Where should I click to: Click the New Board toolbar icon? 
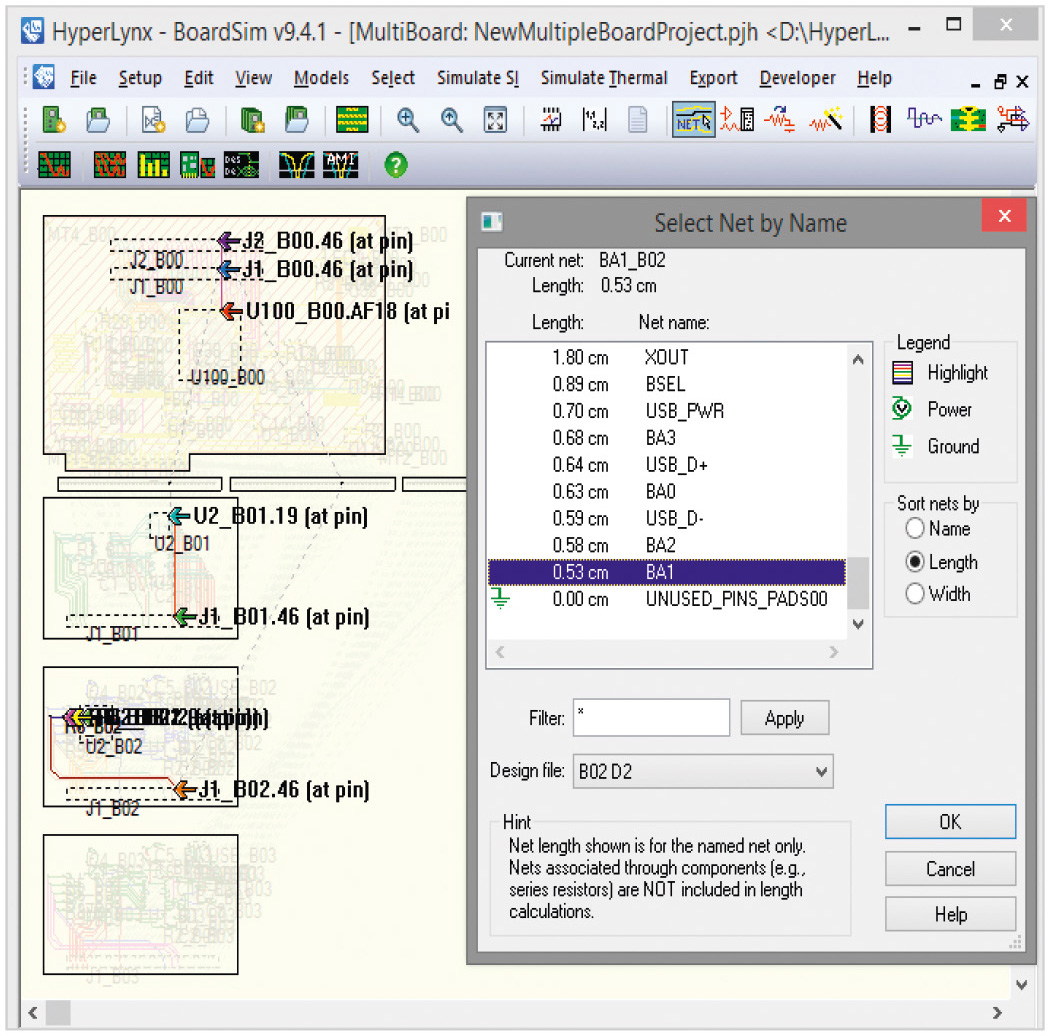coord(54,121)
